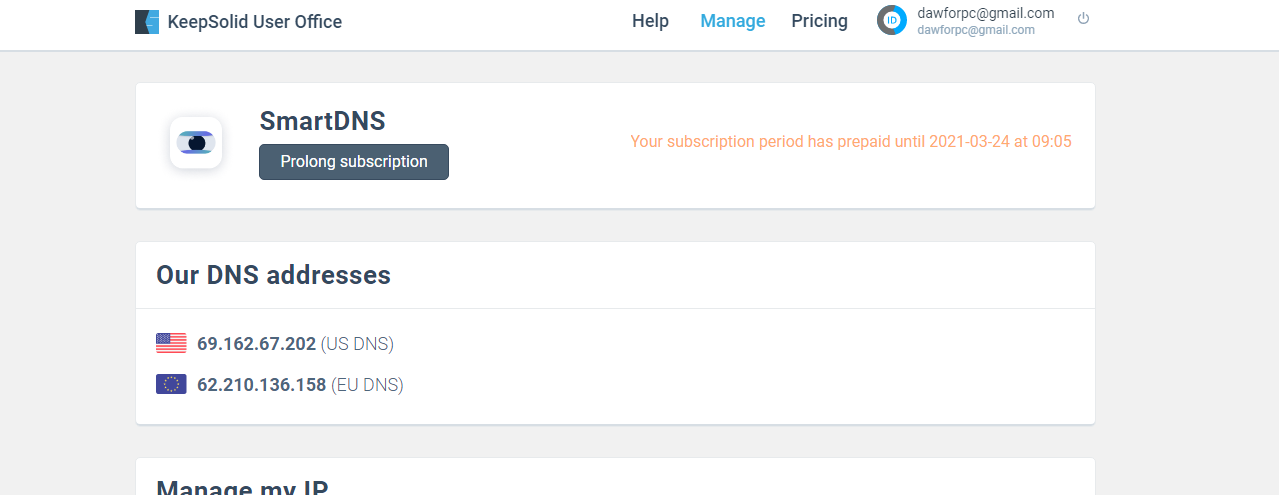Screen dimensions: 1279x495
Task: Go to the Manage tab
Action: tap(732, 21)
